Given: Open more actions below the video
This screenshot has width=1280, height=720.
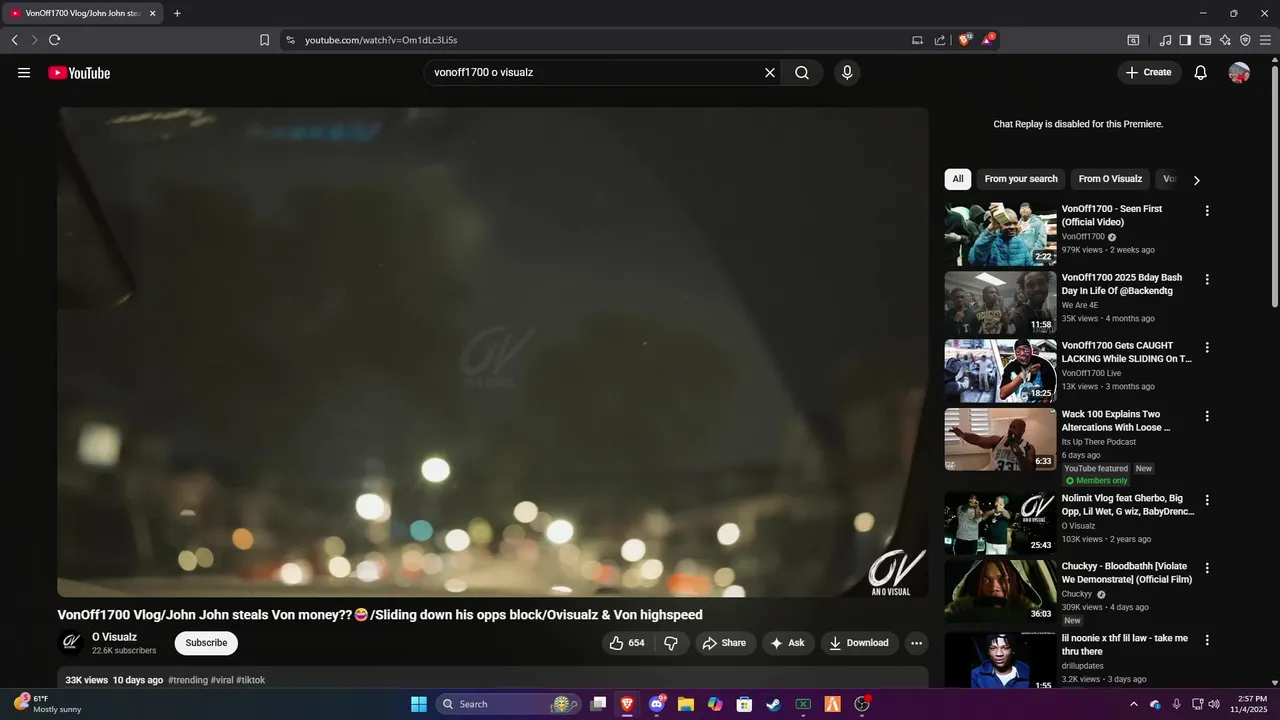Looking at the screenshot, I should 916,643.
